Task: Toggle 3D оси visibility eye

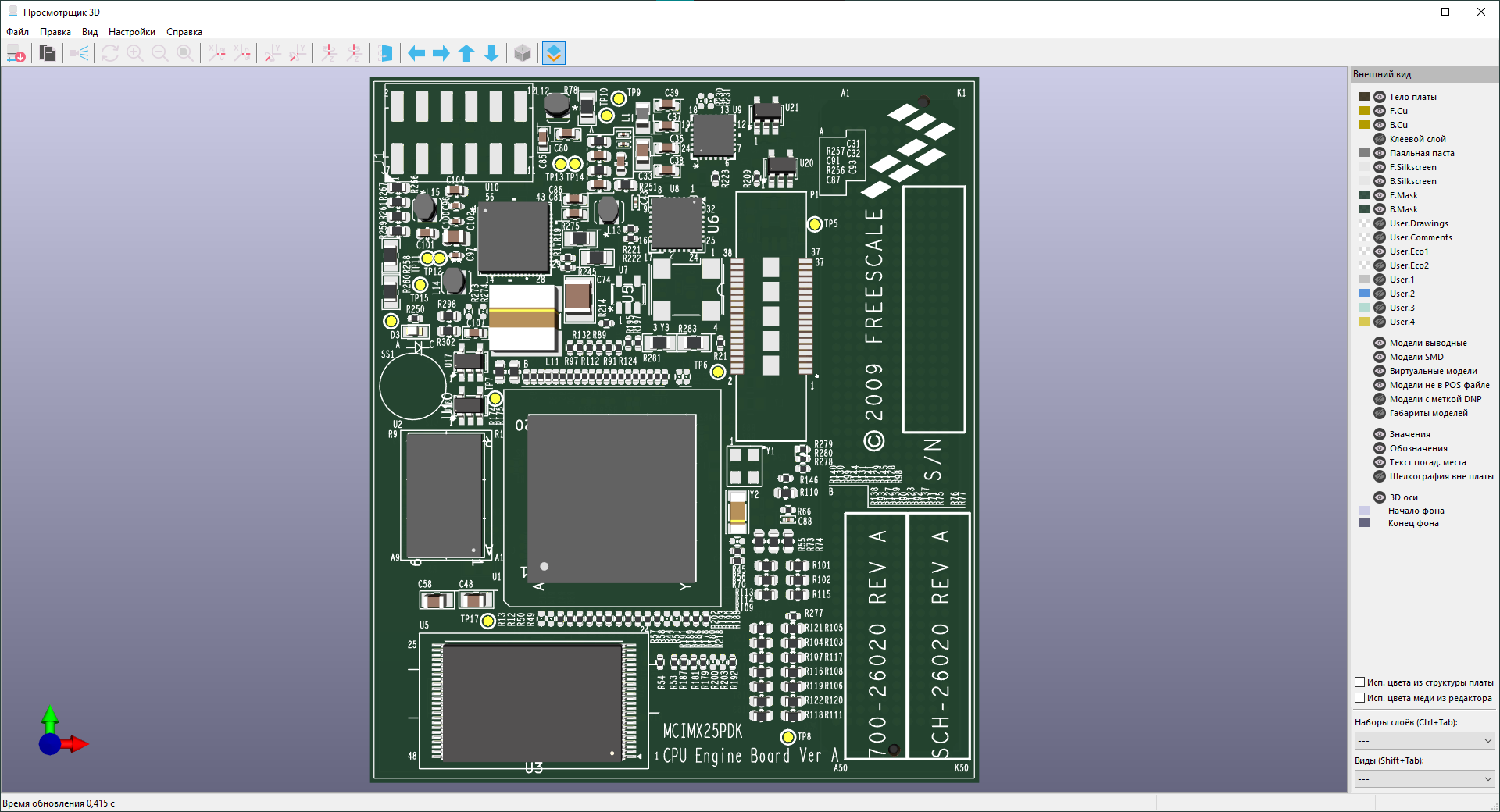Action: (x=1380, y=497)
